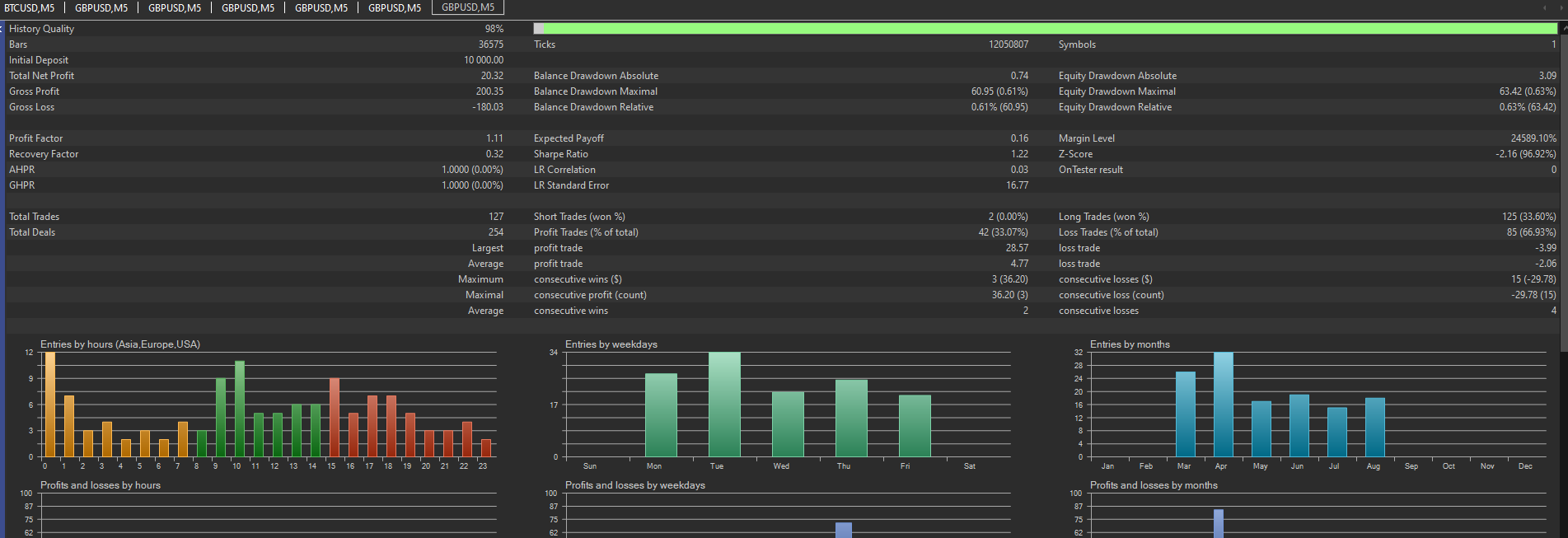1568x538 pixels.
Task: Click the Profits and losses by weekdays title
Action: point(635,485)
